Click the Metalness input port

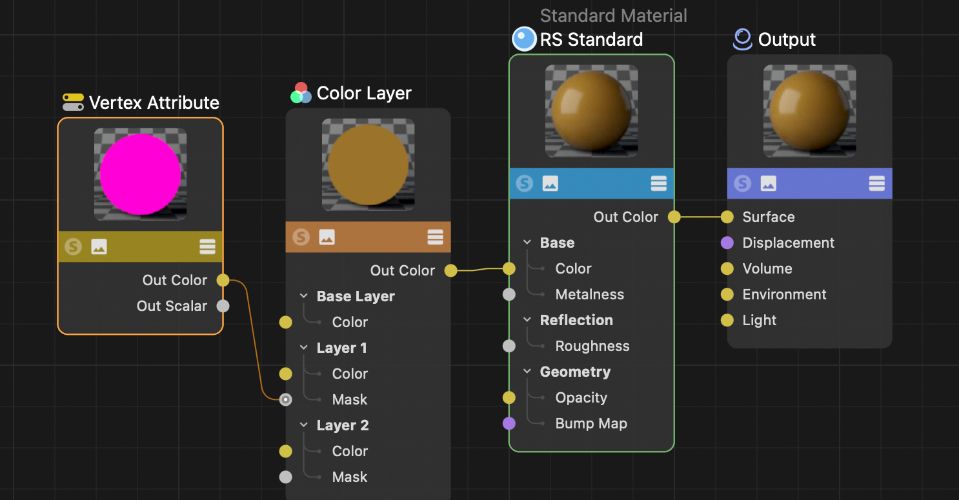click(509, 295)
